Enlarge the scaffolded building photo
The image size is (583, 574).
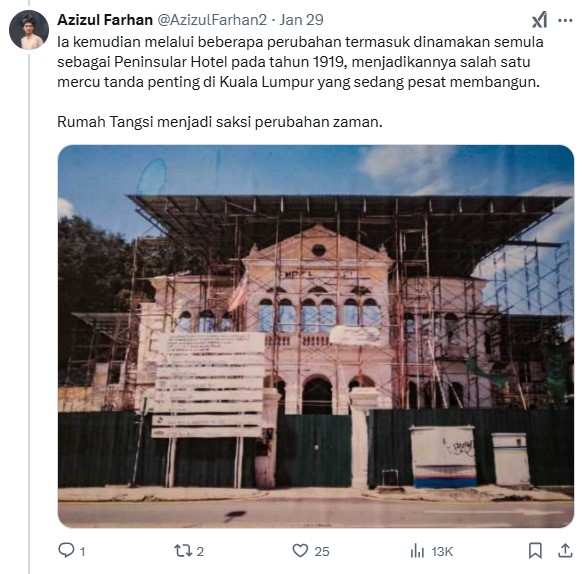[x=316, y=336]
